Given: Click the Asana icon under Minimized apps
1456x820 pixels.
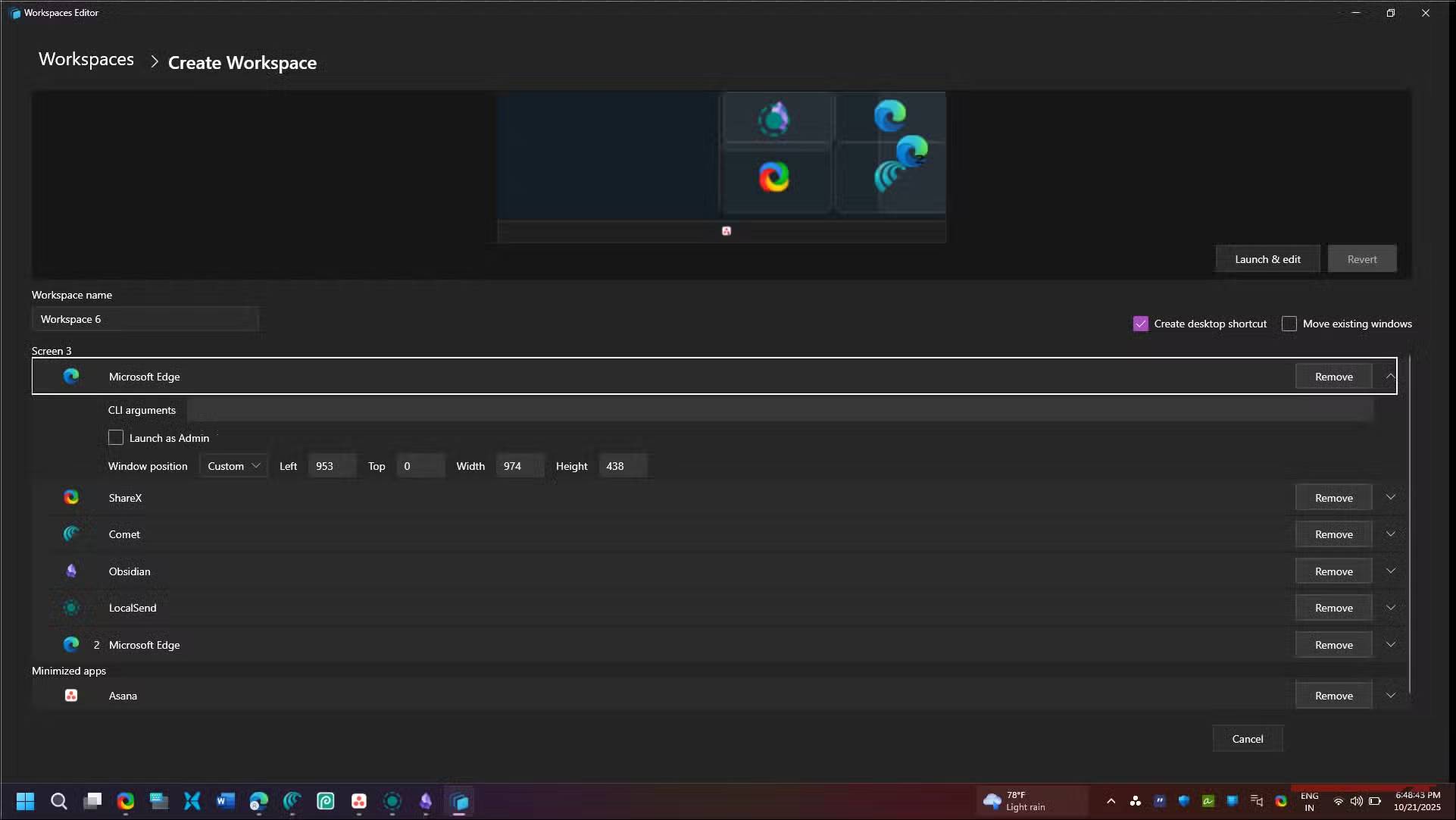Looking at the screenshot, I should (71, 695).
